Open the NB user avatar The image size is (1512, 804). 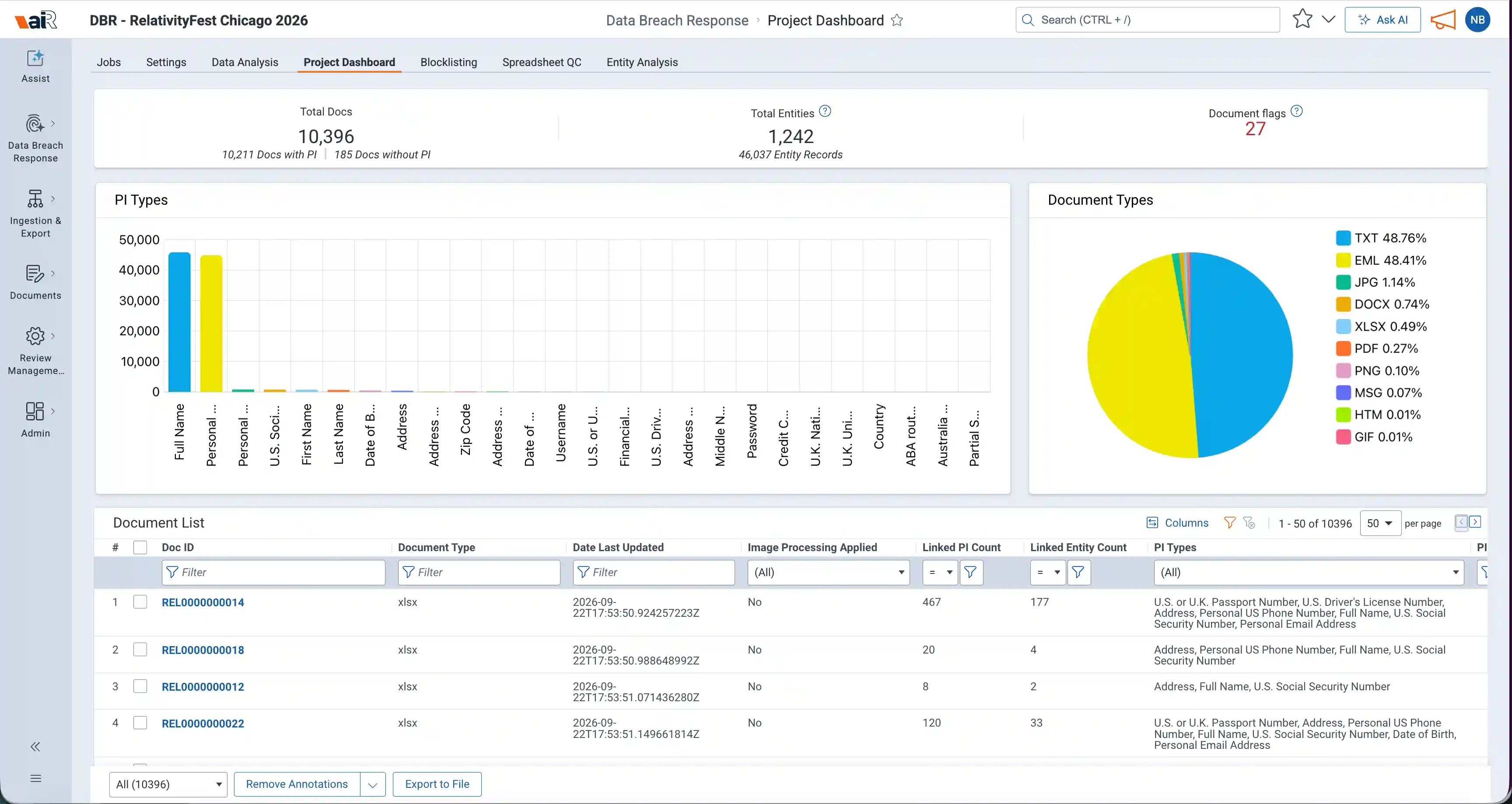coord(1477,20)
